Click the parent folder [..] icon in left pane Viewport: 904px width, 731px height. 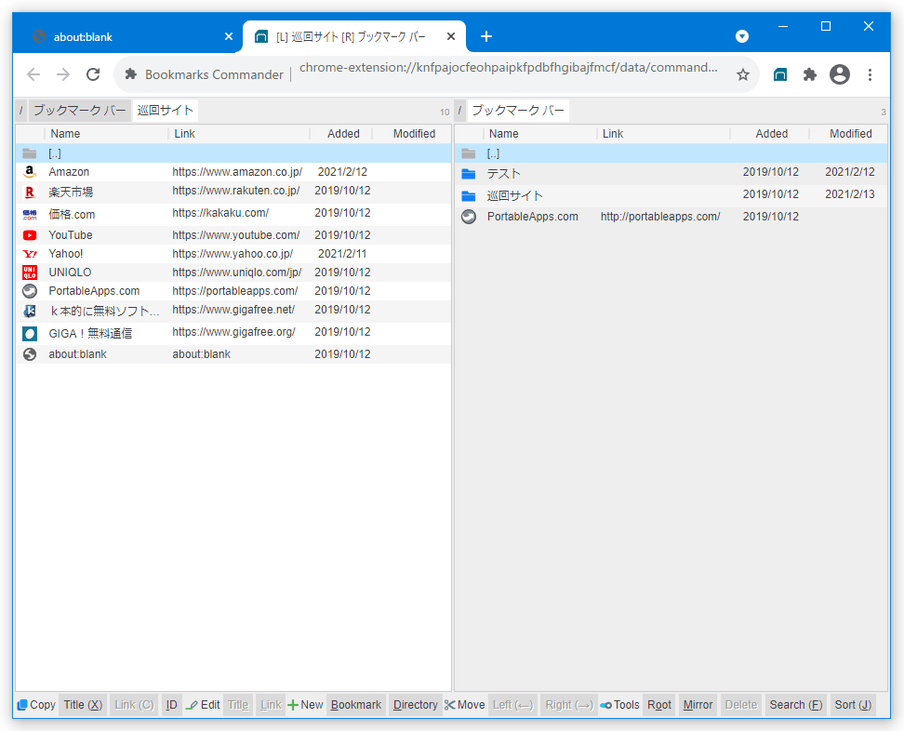[x=29, y=153]
